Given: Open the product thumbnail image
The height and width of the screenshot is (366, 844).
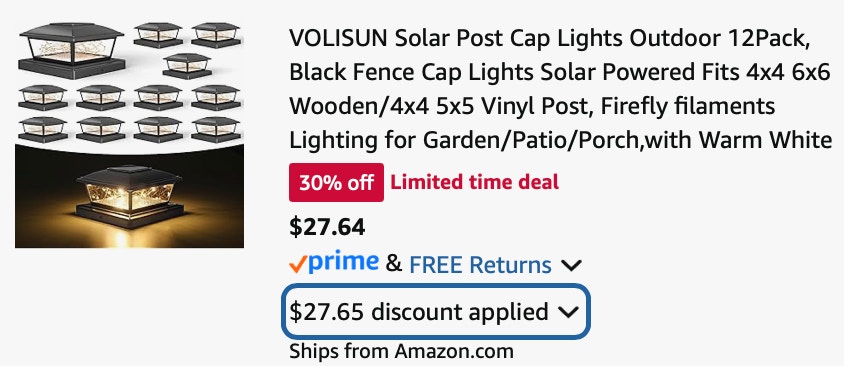Looking at the screenshot, I should (x=129, y=135).
